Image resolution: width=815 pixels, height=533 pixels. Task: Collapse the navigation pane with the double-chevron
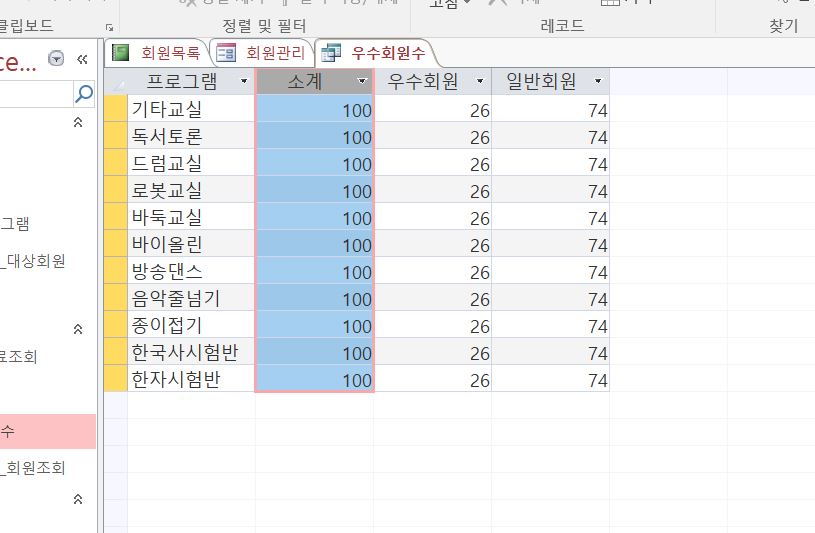82,59
